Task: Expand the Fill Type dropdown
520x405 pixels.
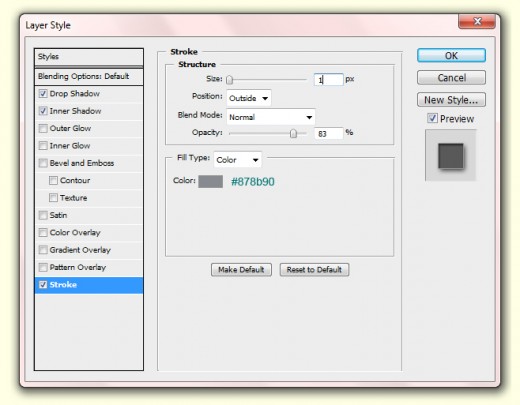Action: [237, 160]
